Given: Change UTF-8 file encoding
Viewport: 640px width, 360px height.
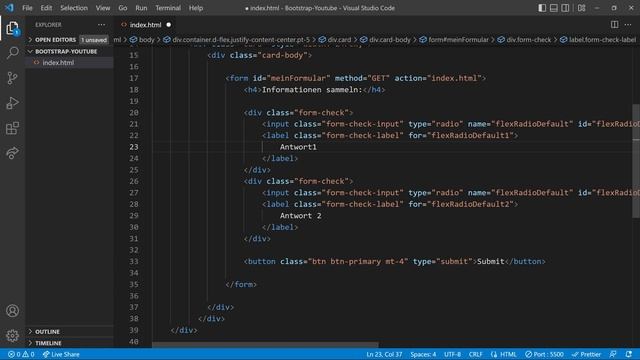Looking at the screenshot, I should click(x=452, y=354).
